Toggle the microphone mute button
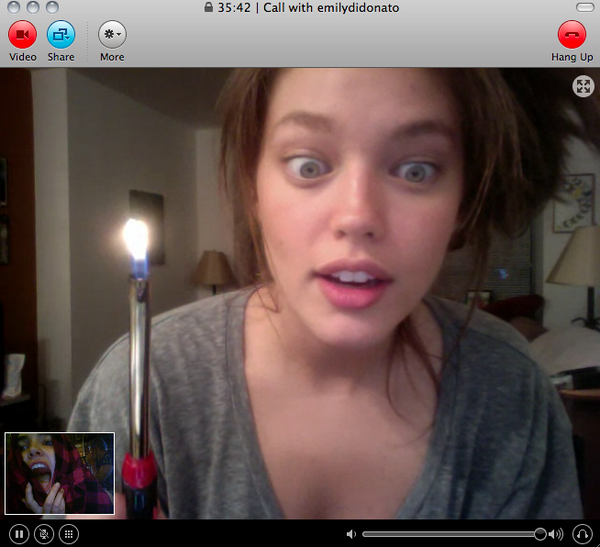 44,534
